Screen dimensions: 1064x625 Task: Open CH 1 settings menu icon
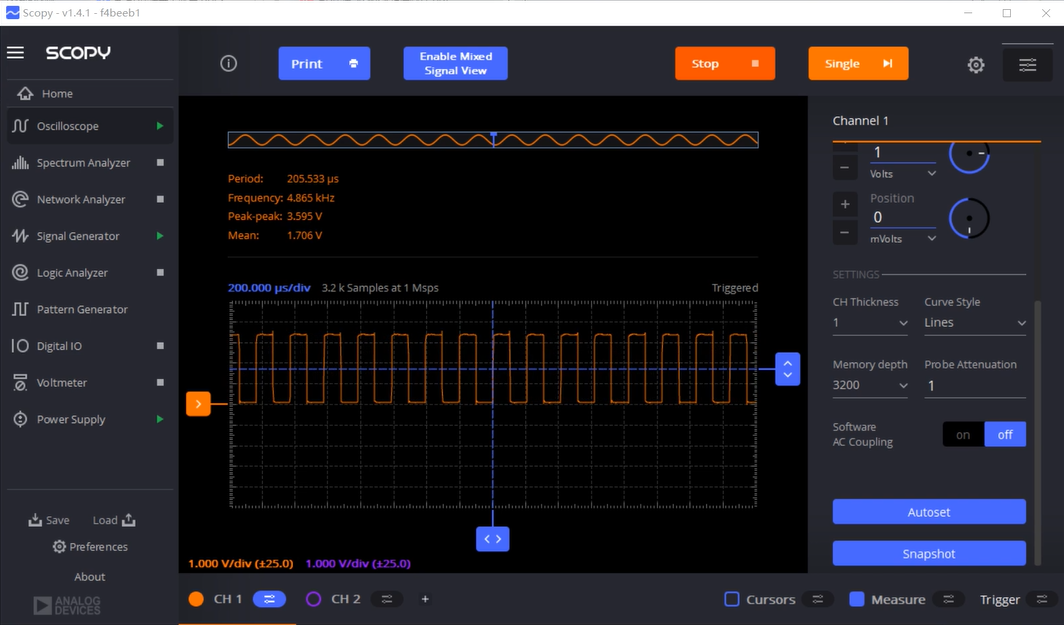(269, 599)
